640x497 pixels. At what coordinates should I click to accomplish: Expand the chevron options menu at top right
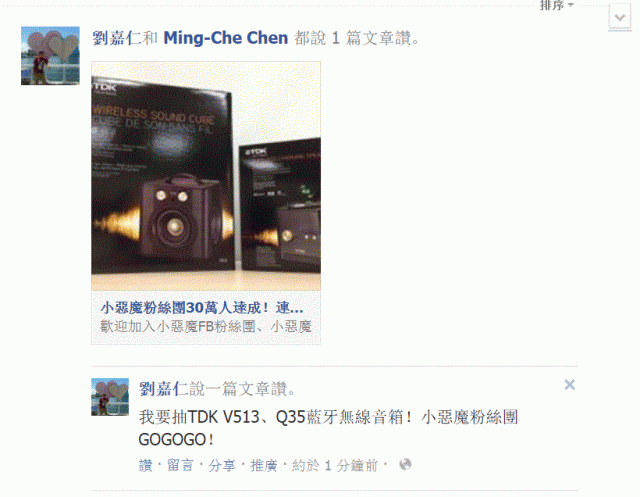tap(620, 17)
